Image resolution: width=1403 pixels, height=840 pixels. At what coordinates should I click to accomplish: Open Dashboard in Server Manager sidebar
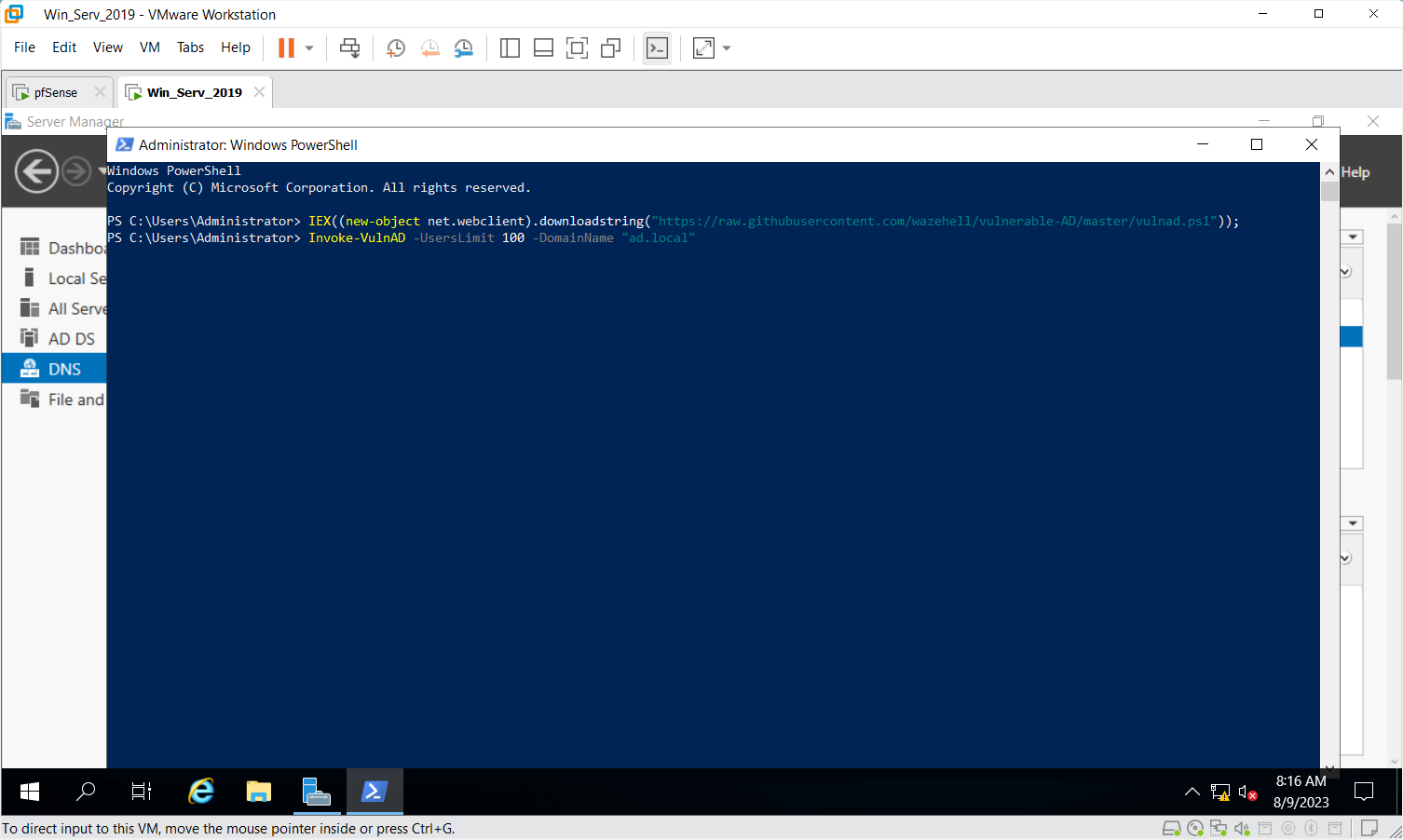tap(62, 248)
